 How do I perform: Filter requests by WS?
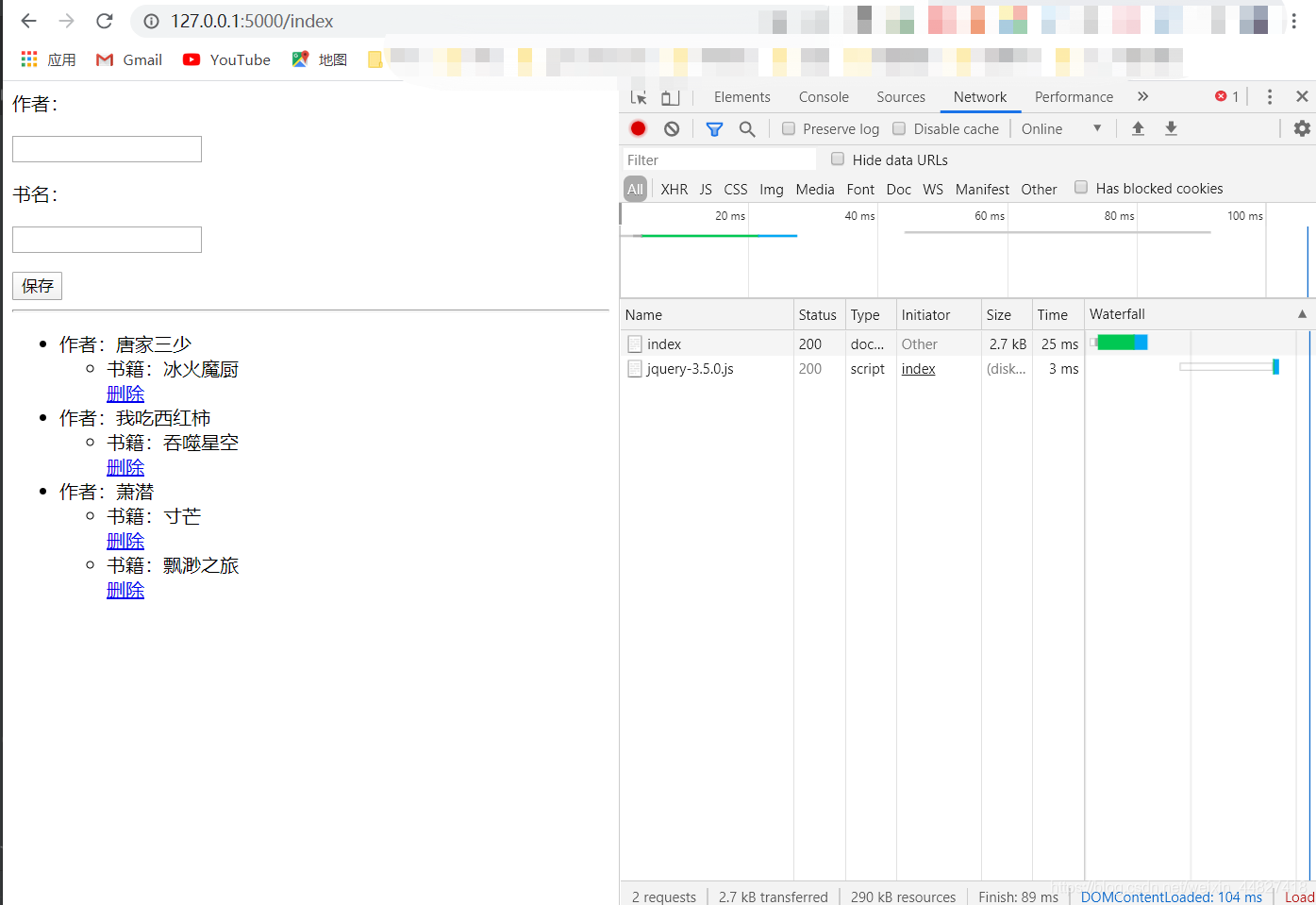933,189
